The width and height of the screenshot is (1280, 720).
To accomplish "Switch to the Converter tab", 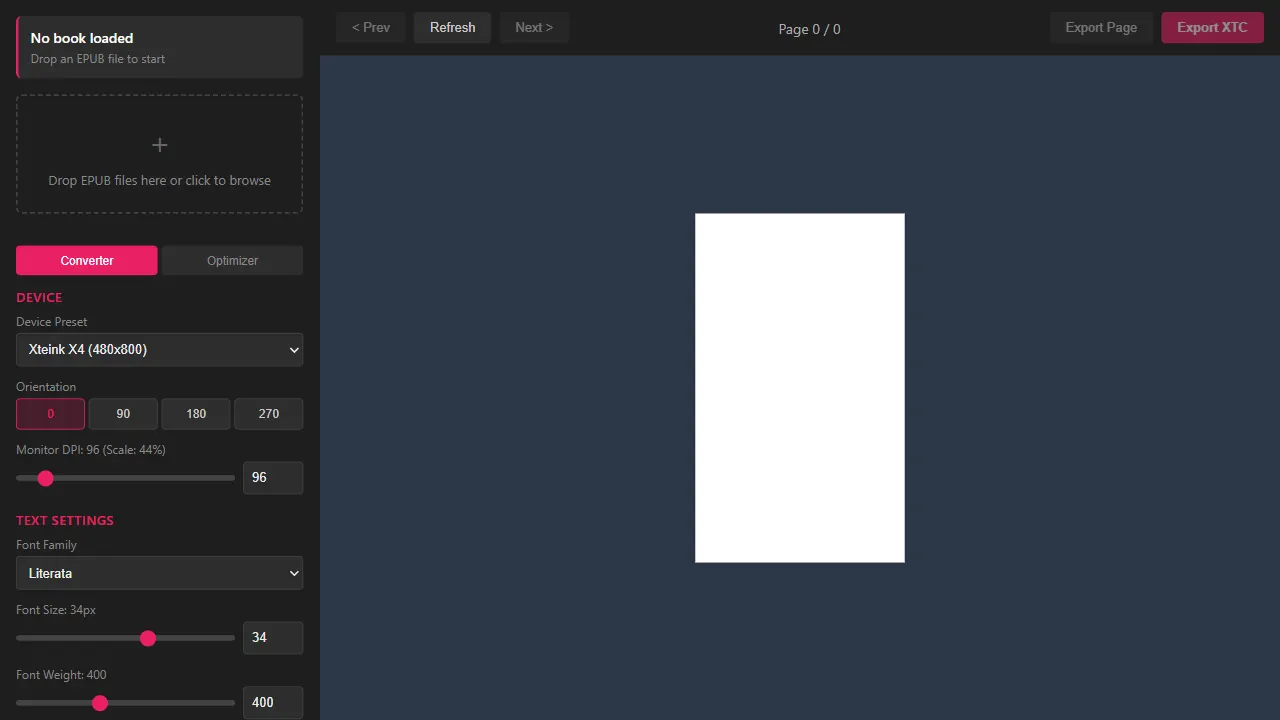I will point(87,260).
